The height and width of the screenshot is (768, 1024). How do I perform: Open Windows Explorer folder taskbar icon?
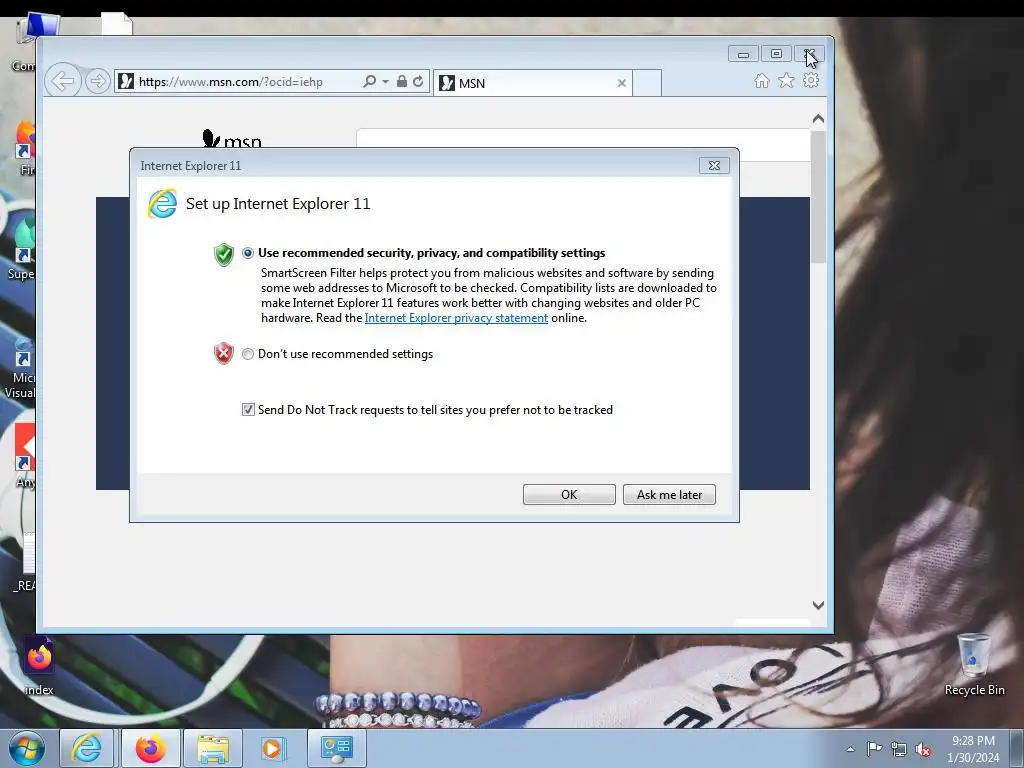(213, 748)
